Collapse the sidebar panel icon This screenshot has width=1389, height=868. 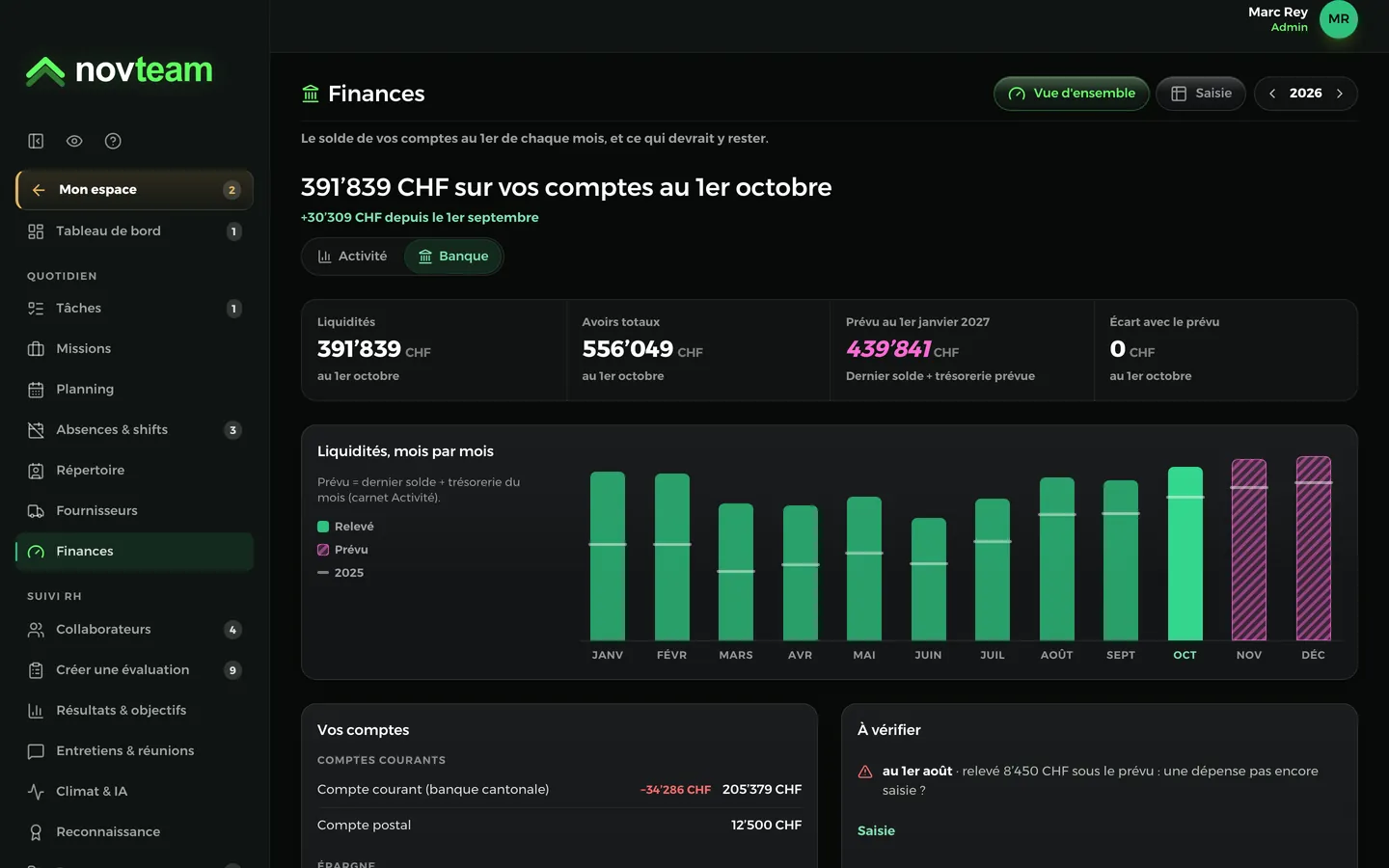point(36,141)
